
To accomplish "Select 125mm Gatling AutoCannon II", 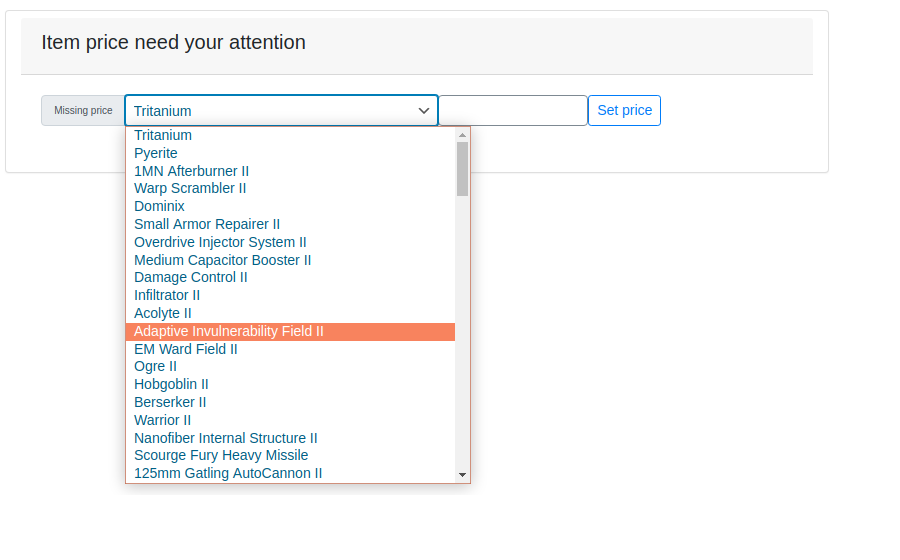I will click(290, 473).
